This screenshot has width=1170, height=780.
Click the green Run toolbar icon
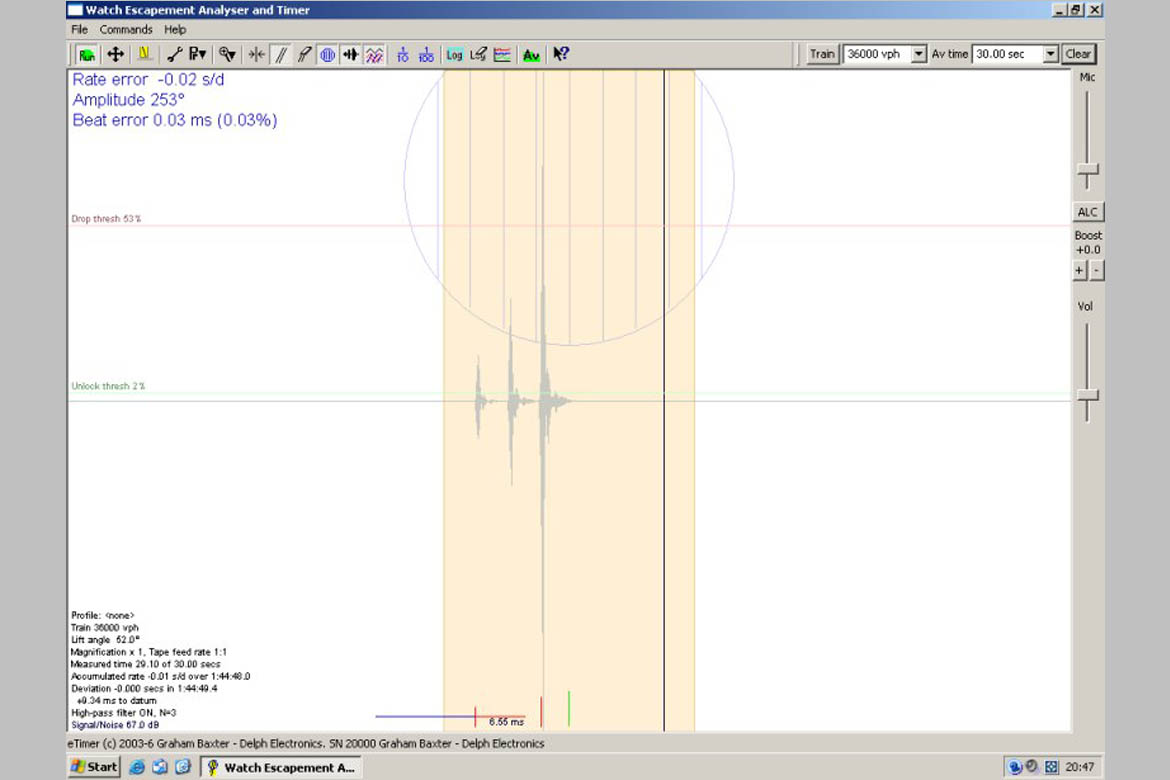click(x=88, y=55)
